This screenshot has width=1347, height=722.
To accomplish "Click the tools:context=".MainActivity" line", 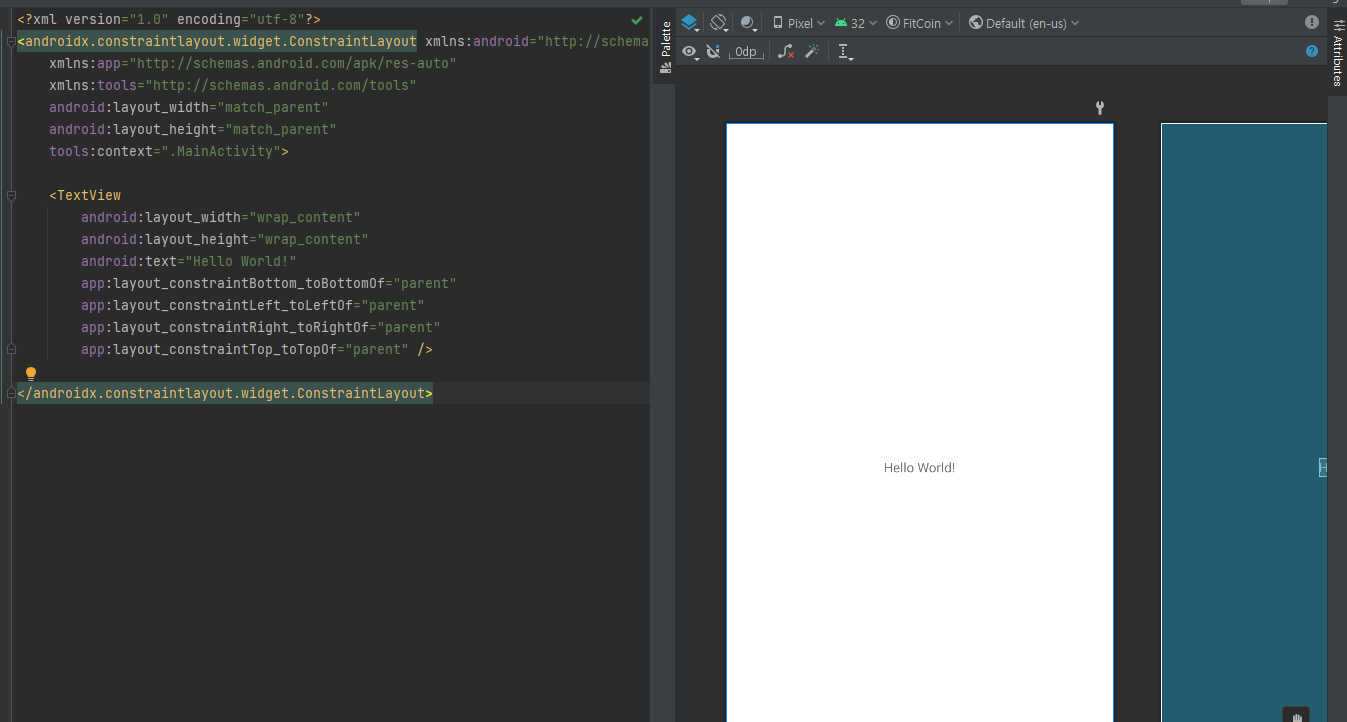I will pyautogui.click(x=169, y=151).
